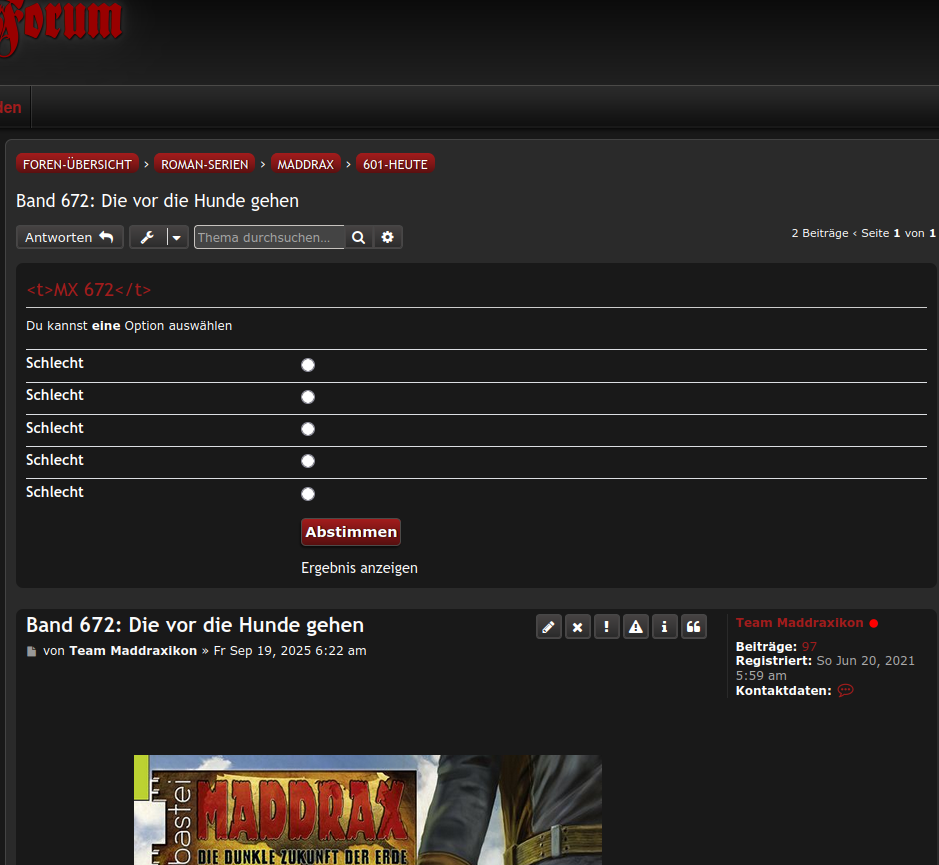The width and height of the screenshot is (939, 865).
Task: Click the Ergebnis anzeigen link
Action: tap(359, 568)
